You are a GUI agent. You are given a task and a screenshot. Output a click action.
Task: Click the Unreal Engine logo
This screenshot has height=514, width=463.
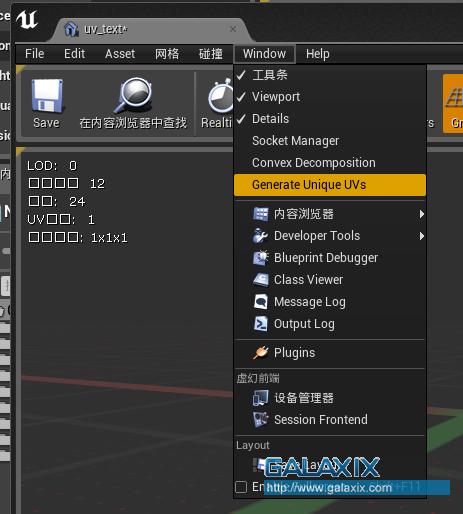coord(27,20)
